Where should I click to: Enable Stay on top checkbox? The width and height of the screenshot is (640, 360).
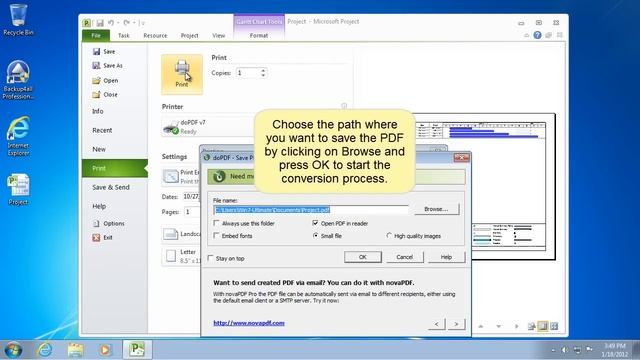(210, 258)
